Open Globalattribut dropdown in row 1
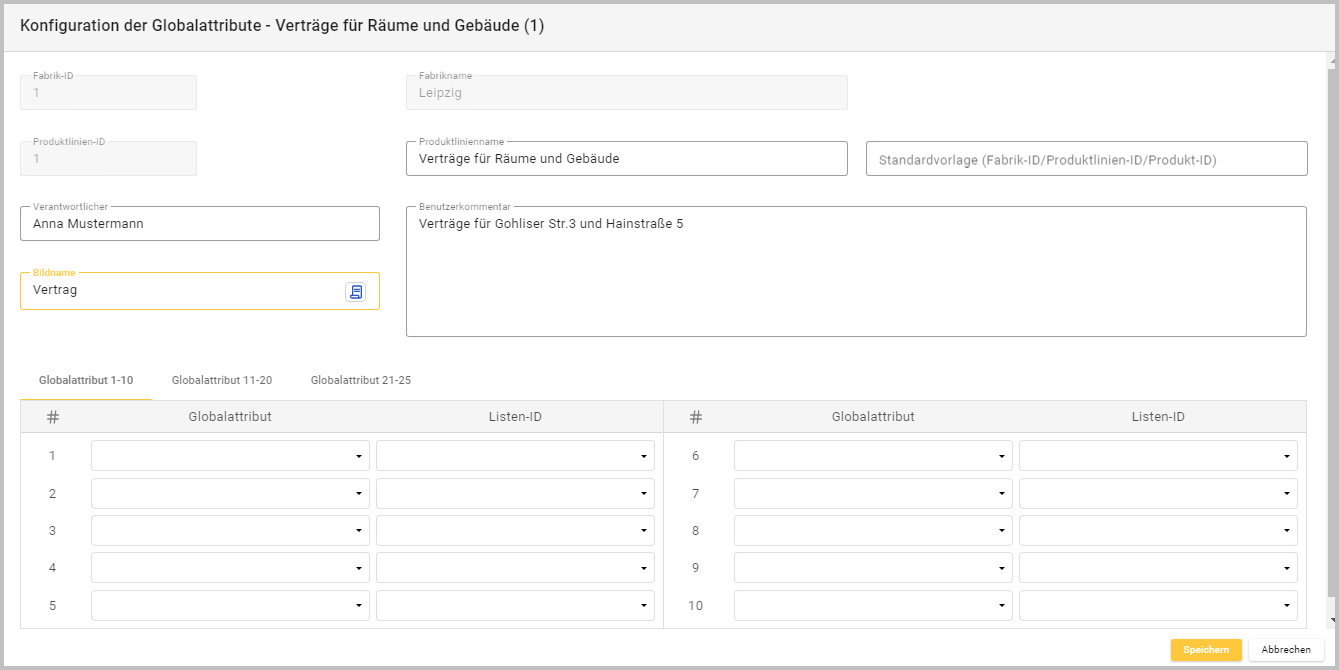Image resolution: width=1339 pixels, height=670 pixels. (230, 456)
